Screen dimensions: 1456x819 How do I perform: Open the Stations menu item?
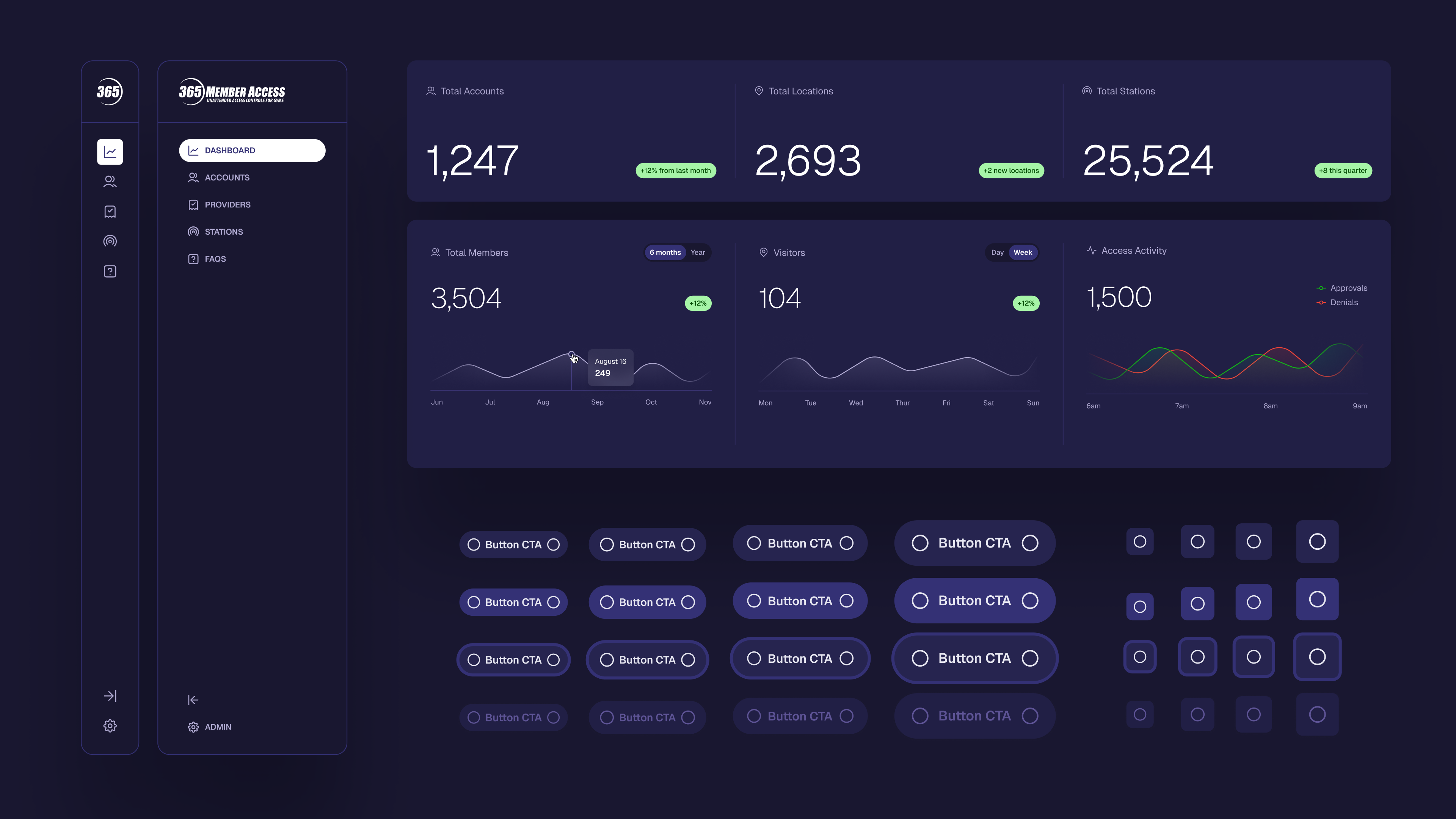[x=223, y=232]
